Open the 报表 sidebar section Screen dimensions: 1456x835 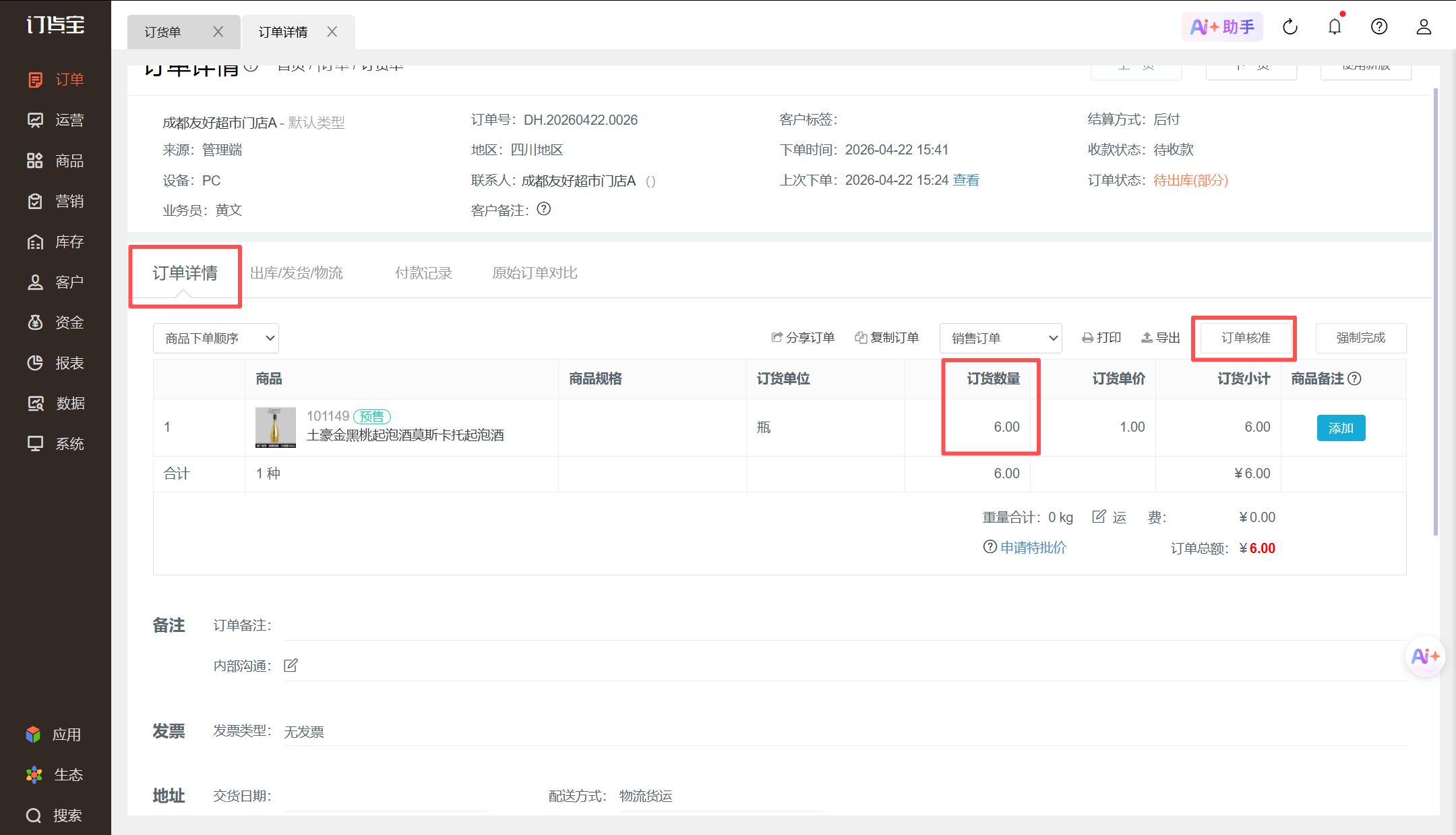(55, 363)
